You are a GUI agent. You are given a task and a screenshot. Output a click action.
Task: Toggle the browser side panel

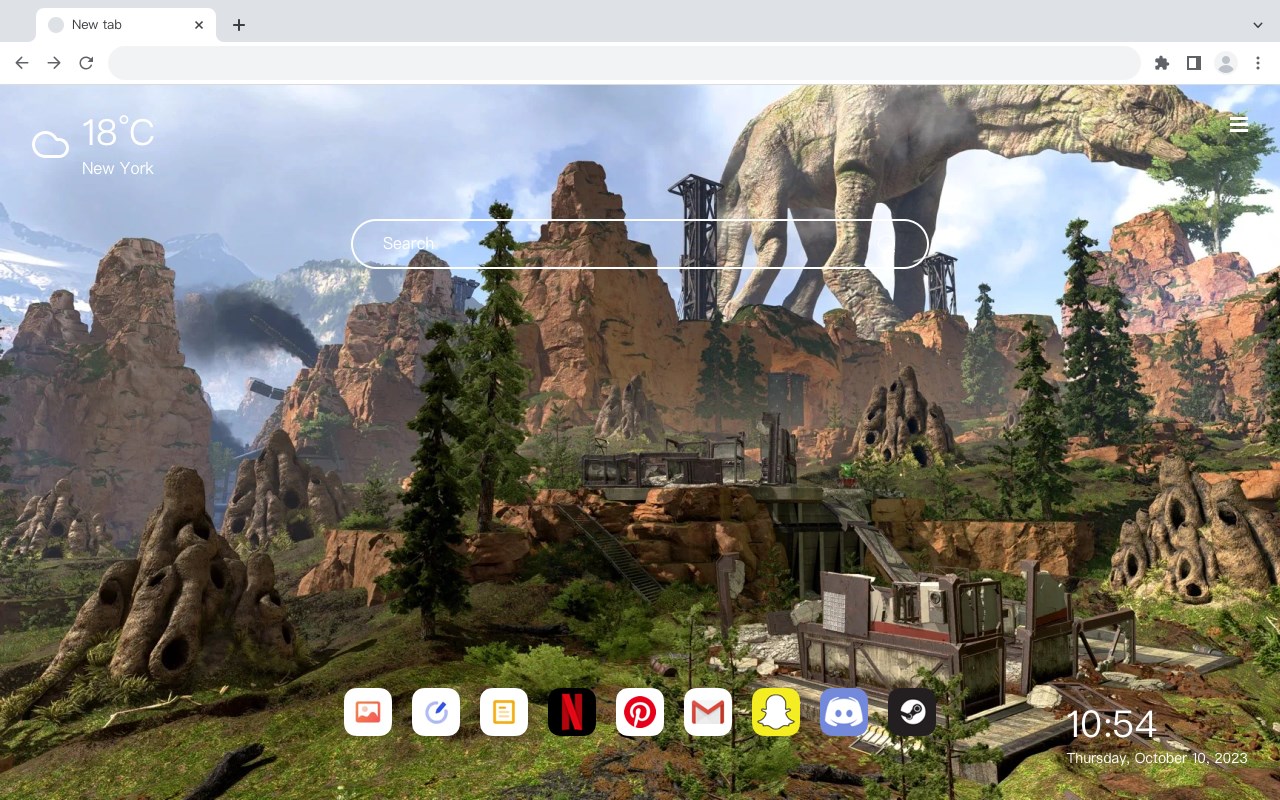pyautogui.click(x=1194, y=63)
